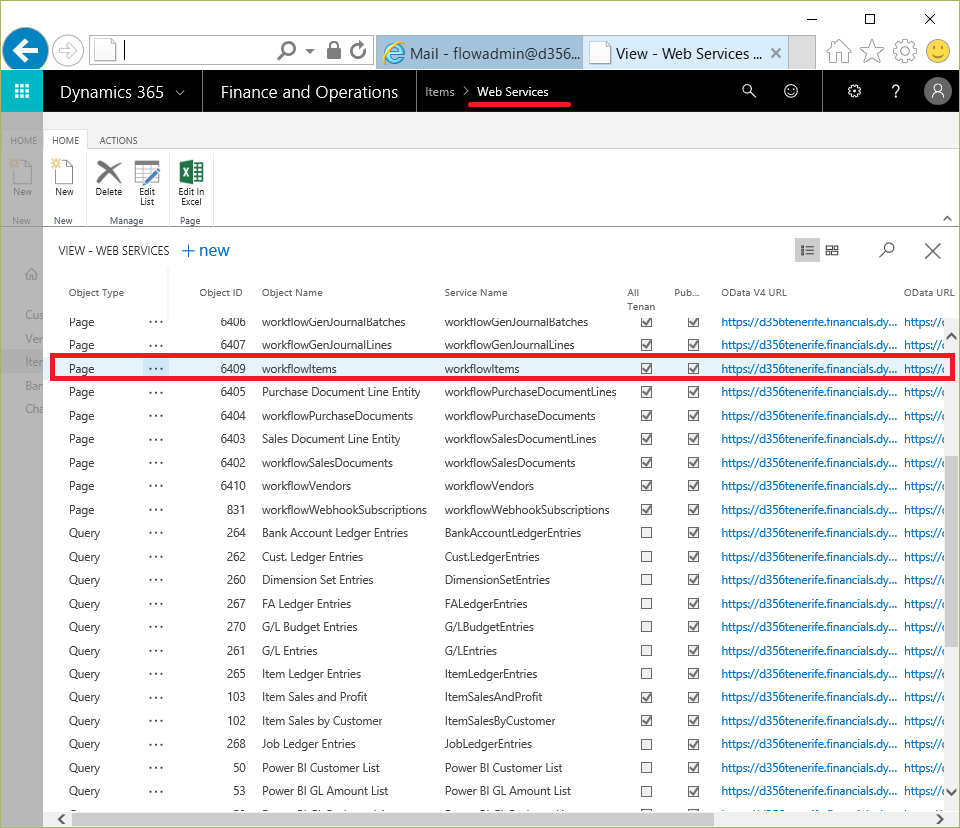Open row menu dots for Bank Account Ledger Entries
Image resolution: width=960 pixels, height=828 pixels.
coord(156,533)
